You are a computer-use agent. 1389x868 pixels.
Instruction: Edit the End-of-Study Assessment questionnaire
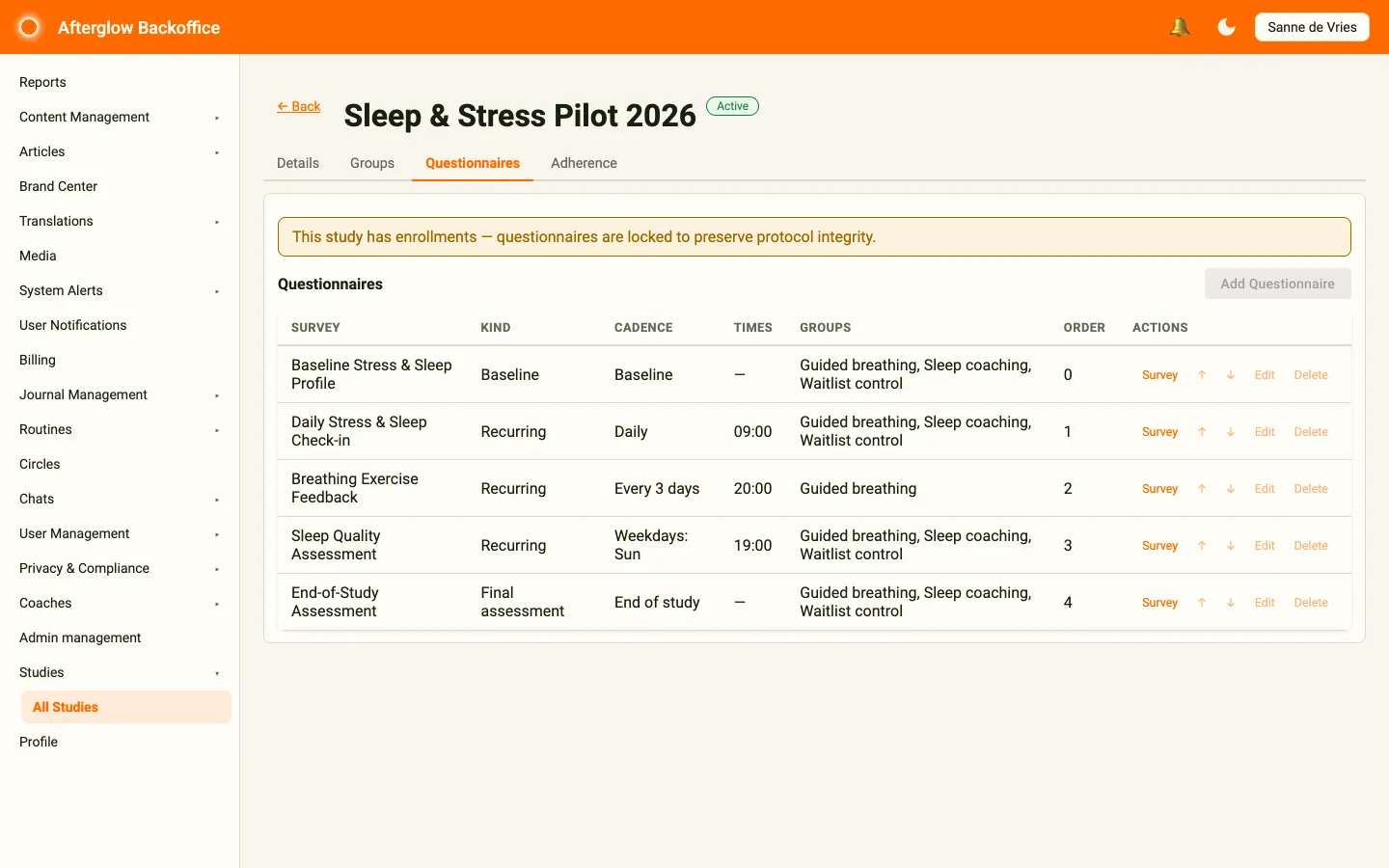[x=1265, y=603]
